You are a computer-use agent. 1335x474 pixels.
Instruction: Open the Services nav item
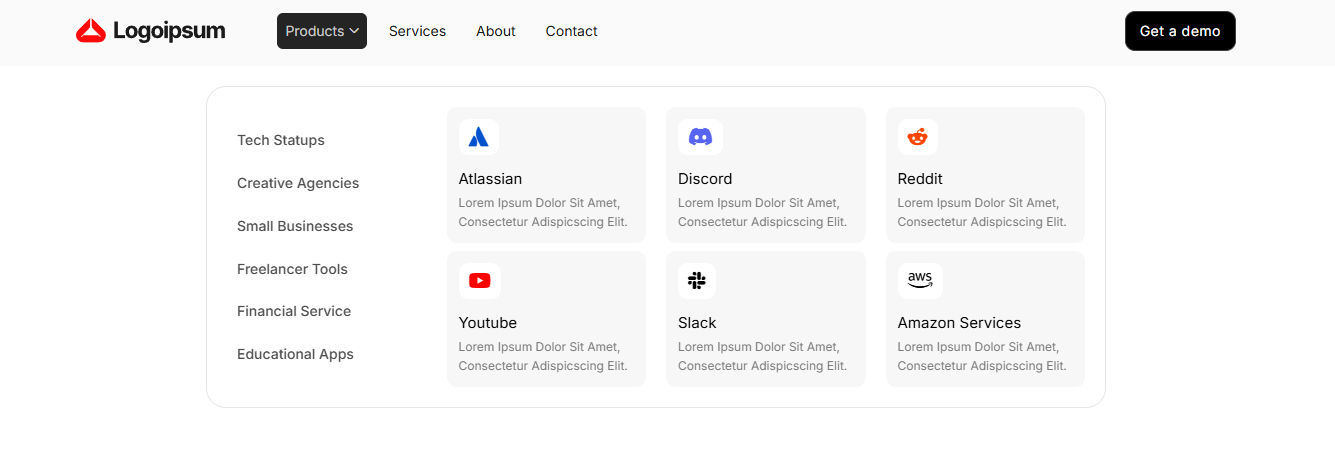tap(417, 31)
